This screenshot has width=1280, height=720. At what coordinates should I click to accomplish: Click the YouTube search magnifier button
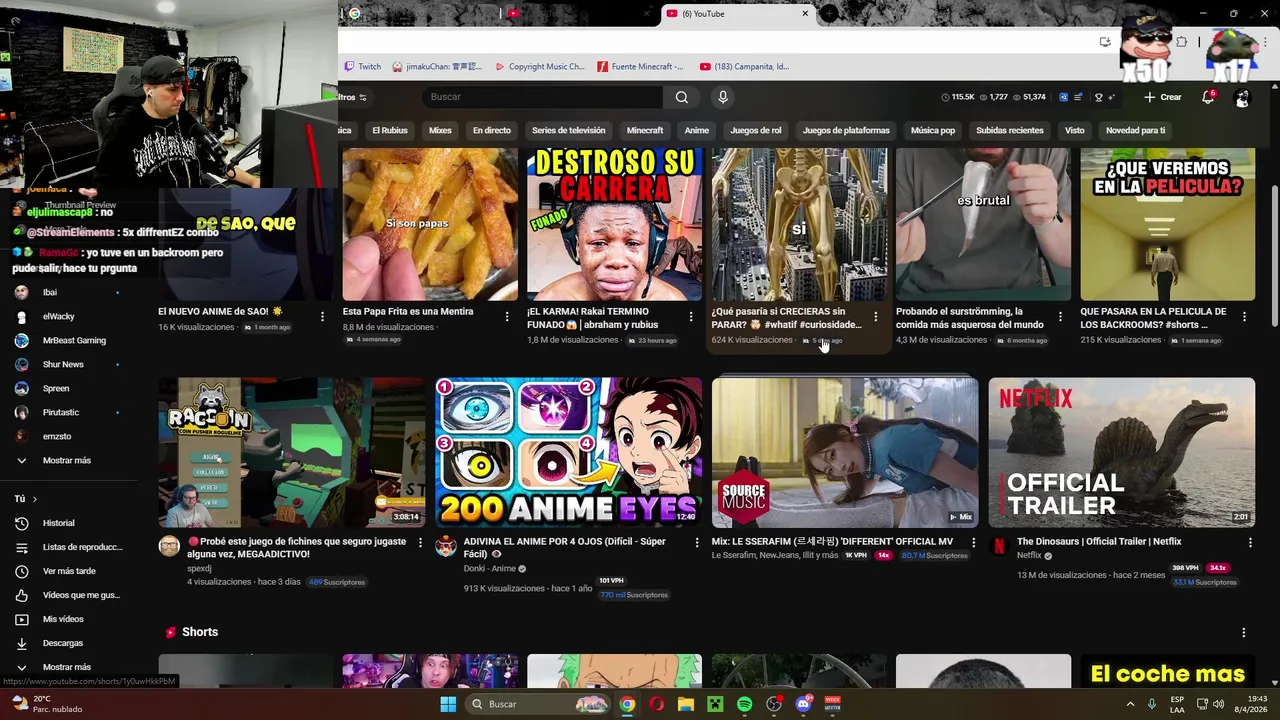681,97
